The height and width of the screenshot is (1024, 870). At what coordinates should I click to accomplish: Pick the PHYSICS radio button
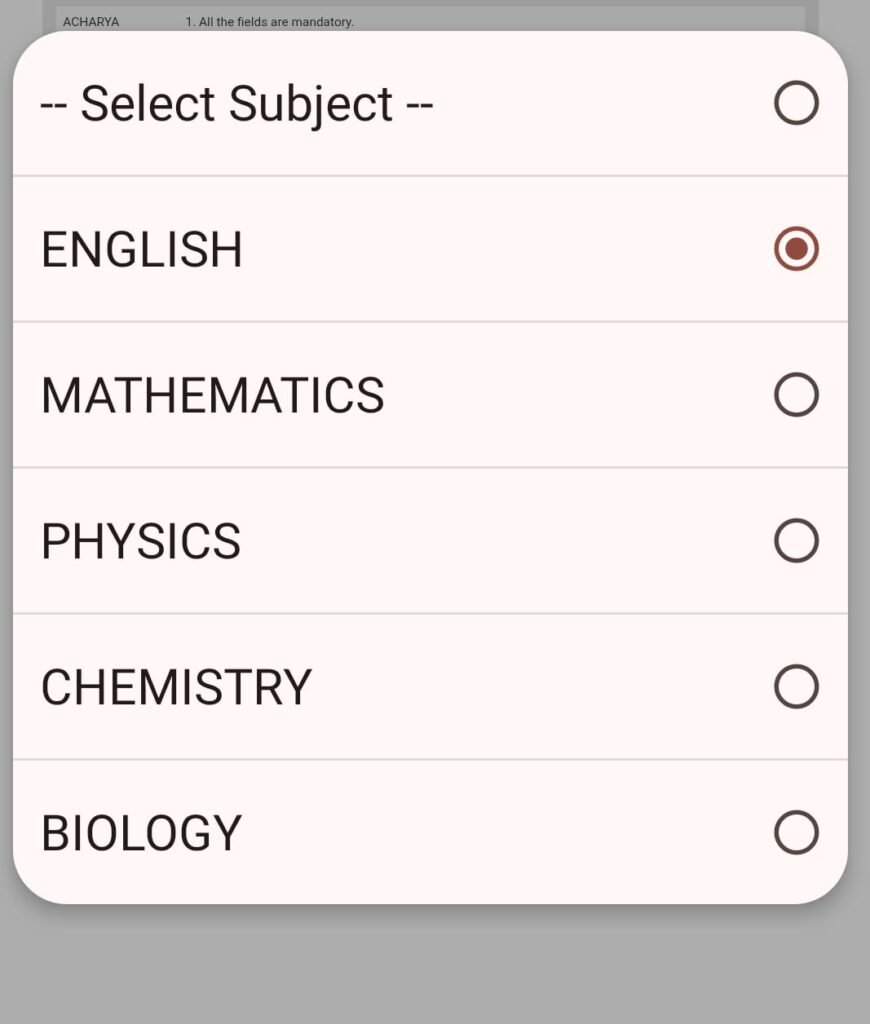point(796,541)
